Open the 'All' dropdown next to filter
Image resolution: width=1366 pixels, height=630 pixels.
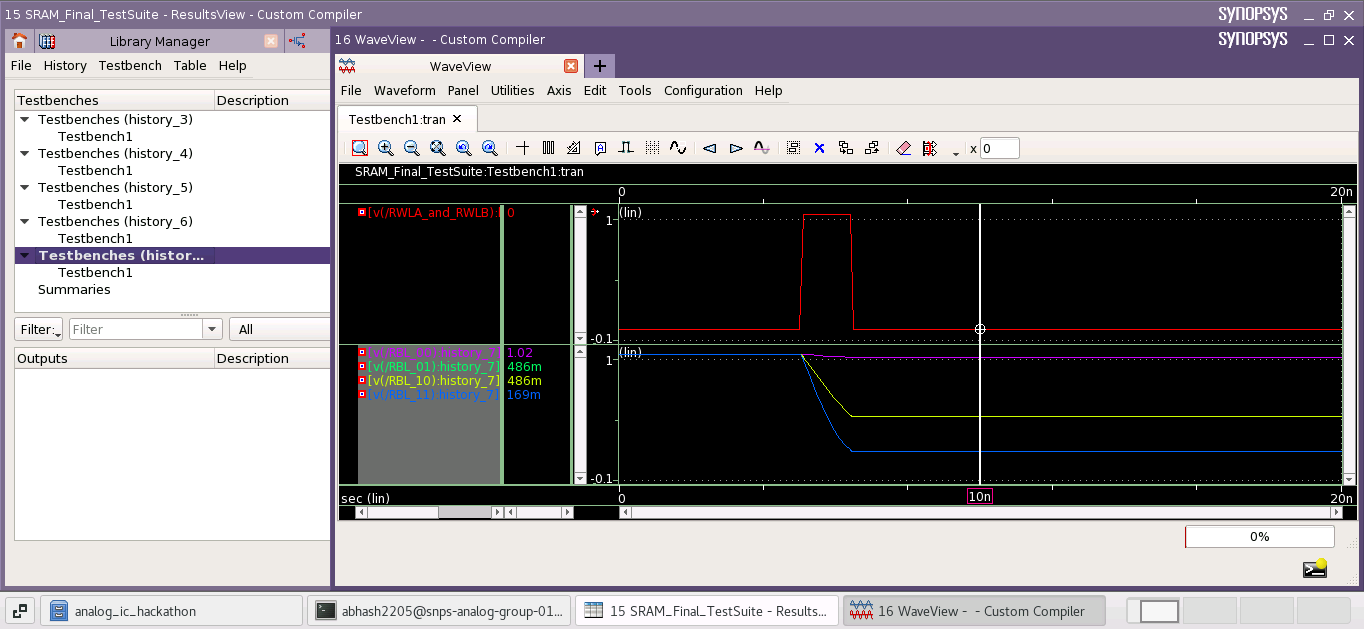[279, 329]
